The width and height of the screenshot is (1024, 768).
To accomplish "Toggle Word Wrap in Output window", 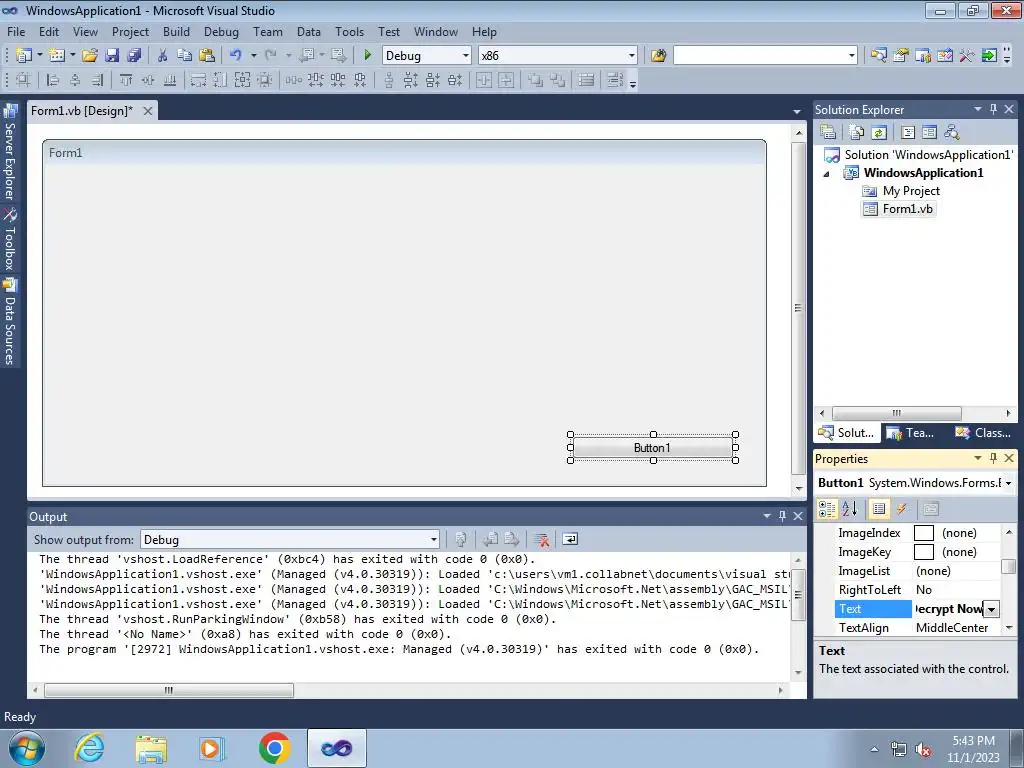I will 570,539.
